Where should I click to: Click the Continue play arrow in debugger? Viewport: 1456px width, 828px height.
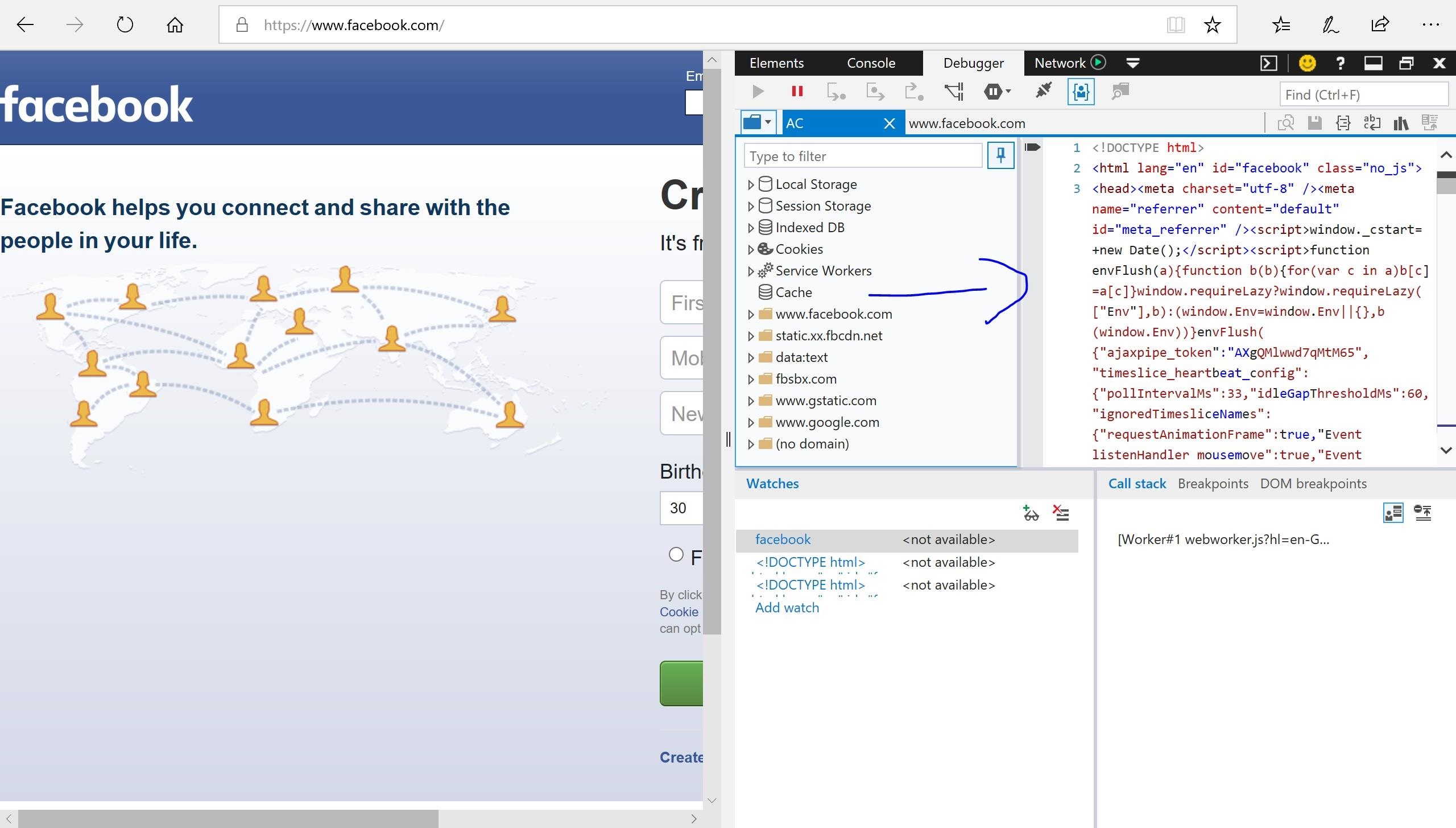click(758, 92)
